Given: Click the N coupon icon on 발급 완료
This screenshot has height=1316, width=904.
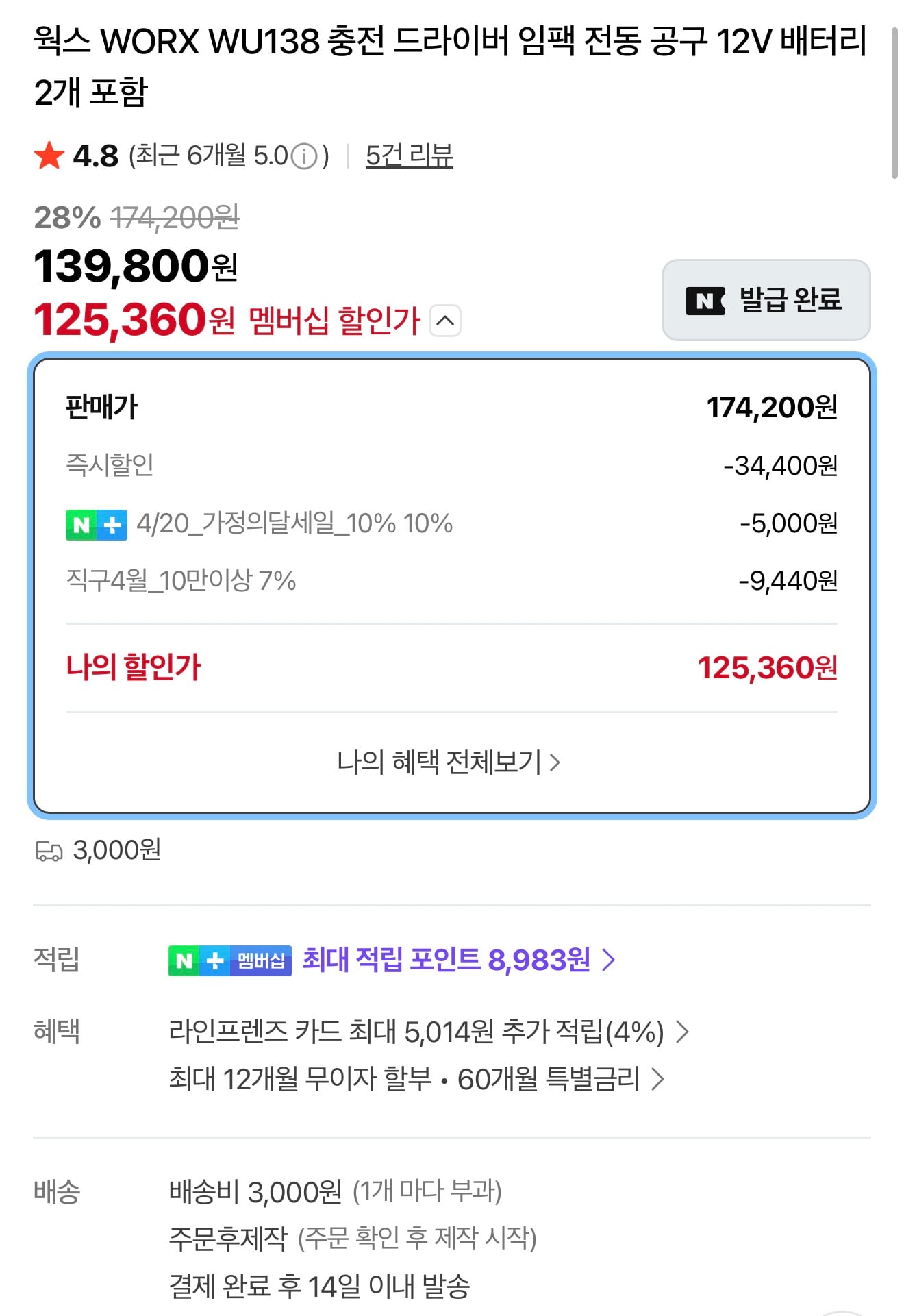Looking at the screenshot, I should 705,301.
